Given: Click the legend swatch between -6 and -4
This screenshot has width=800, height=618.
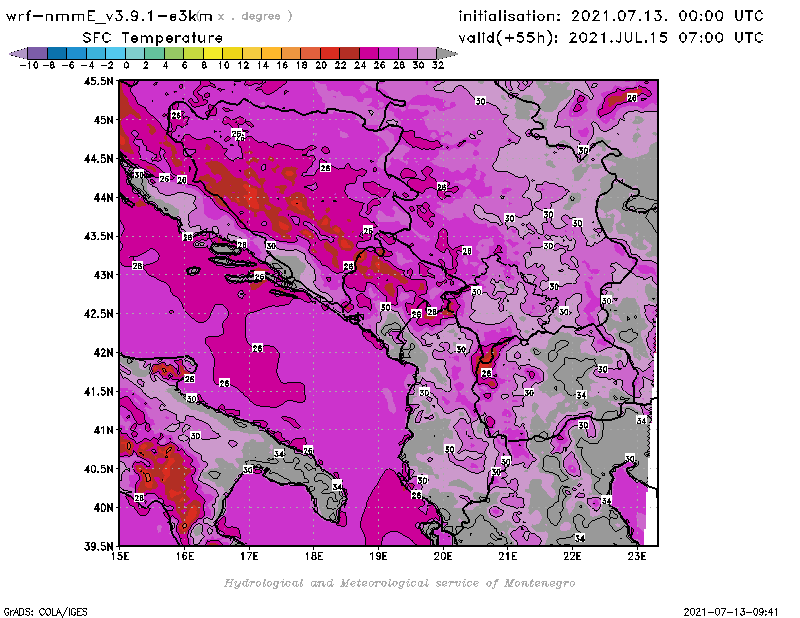Looking at the screenshot, I should [x=77, y=53].
